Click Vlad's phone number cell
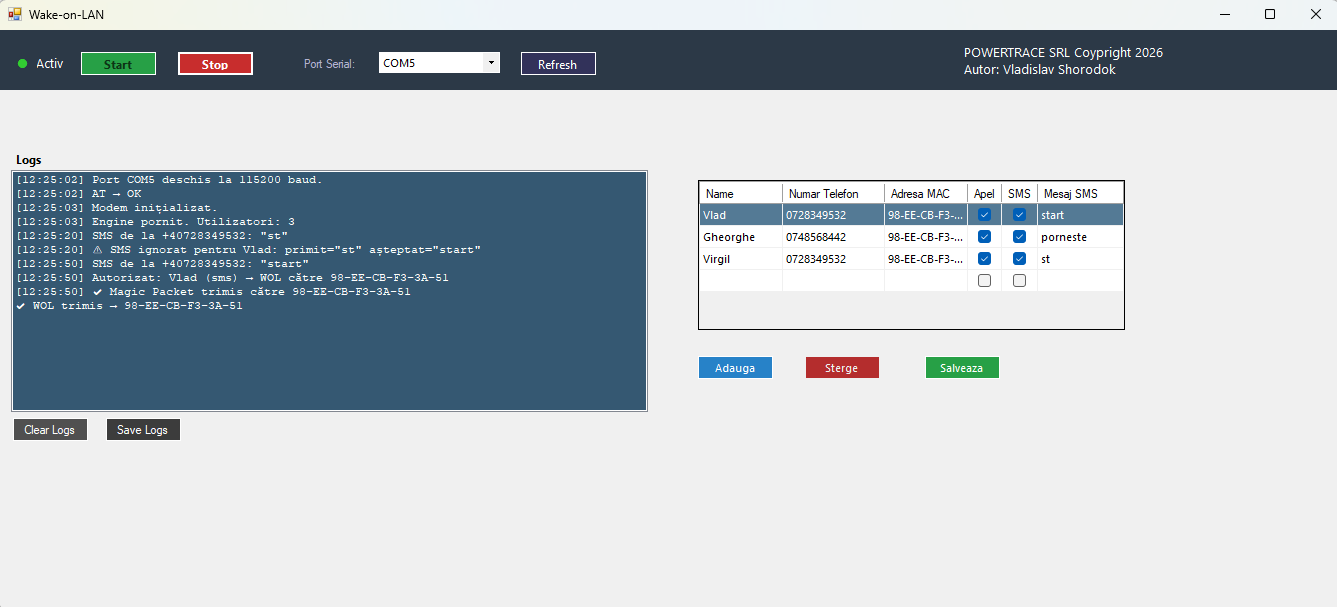 [833, 215]
